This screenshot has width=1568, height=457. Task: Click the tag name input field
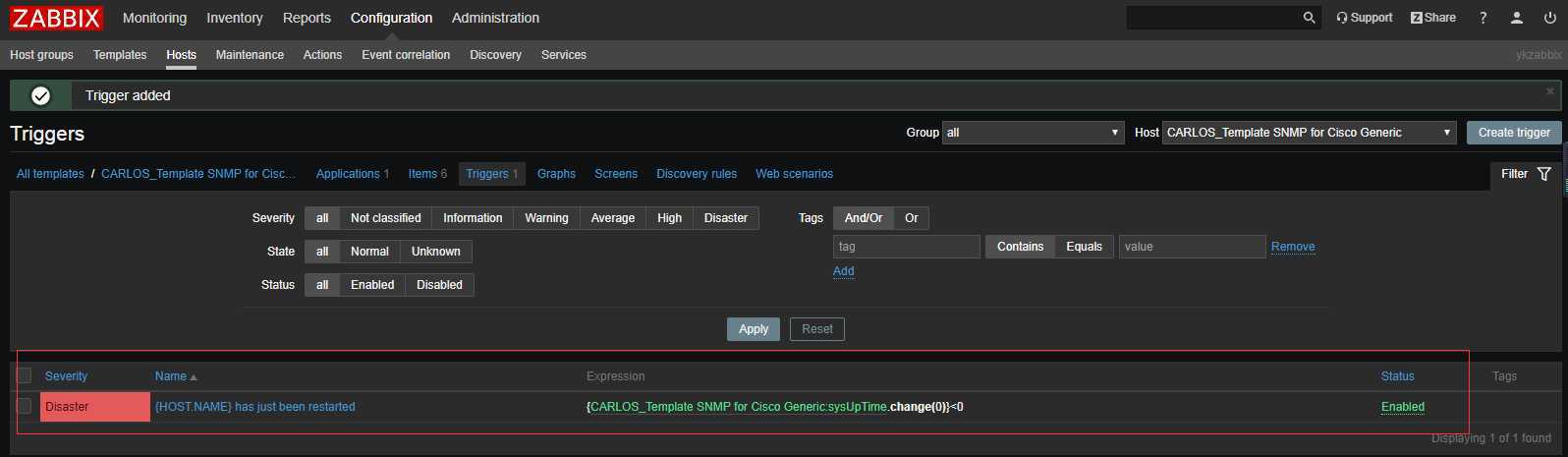pos(907,247)
